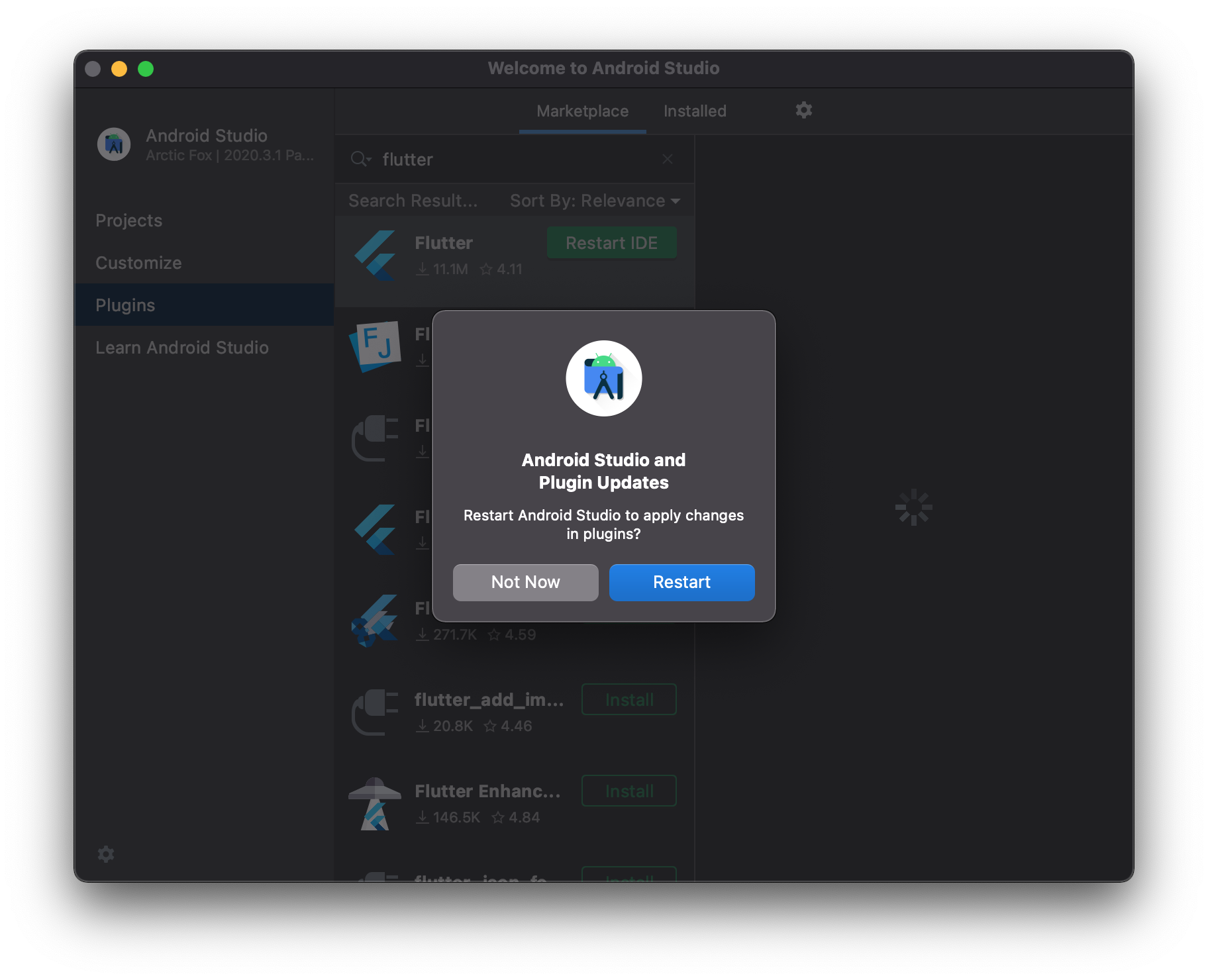The height and width of the screenshot is (980, 1208).
Task: Open the search options magnifier icon
Action: tap(360, 159)
